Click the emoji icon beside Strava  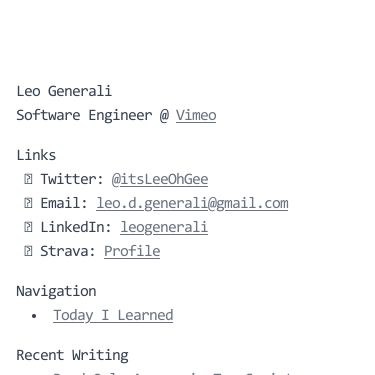click(x=28, y=251)
